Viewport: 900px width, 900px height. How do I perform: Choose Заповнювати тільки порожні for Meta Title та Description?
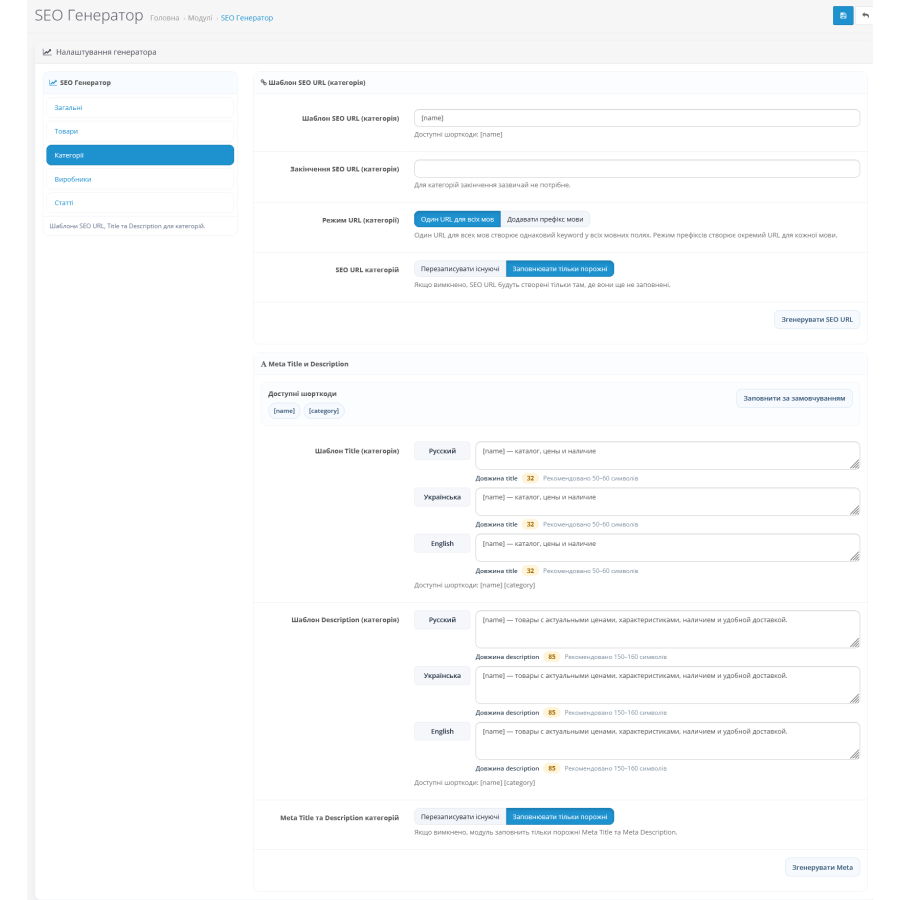560,816
